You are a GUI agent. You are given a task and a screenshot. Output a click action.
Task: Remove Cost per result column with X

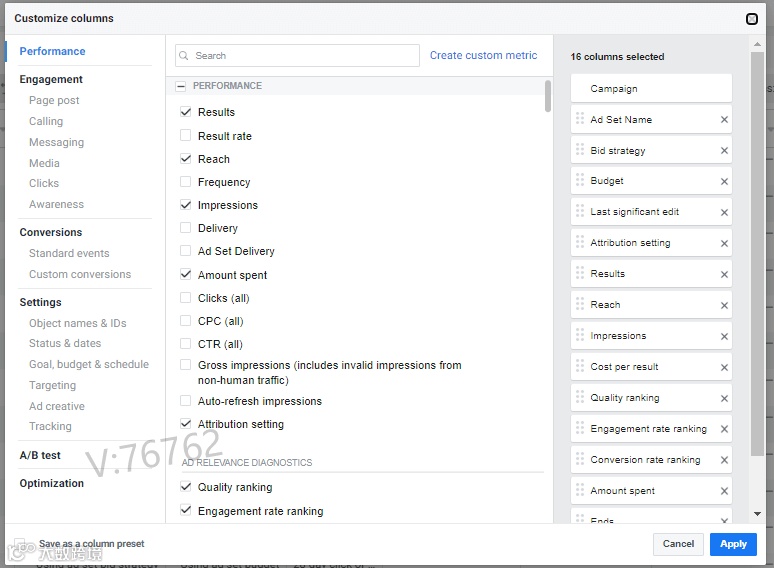[724, 368]
